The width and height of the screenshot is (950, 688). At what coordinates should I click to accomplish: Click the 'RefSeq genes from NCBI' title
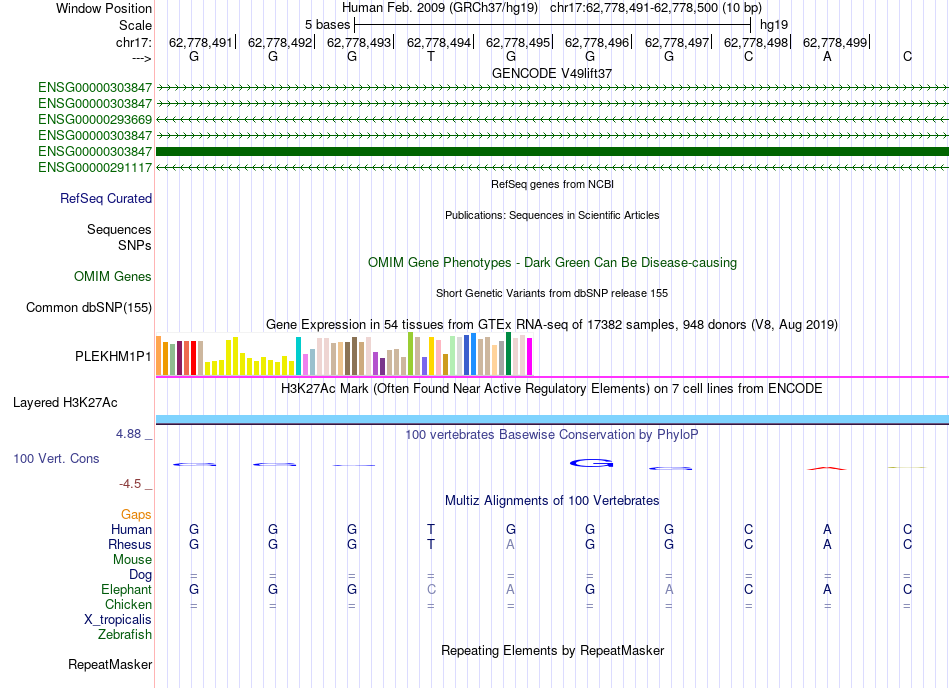(x=552, y=184)
